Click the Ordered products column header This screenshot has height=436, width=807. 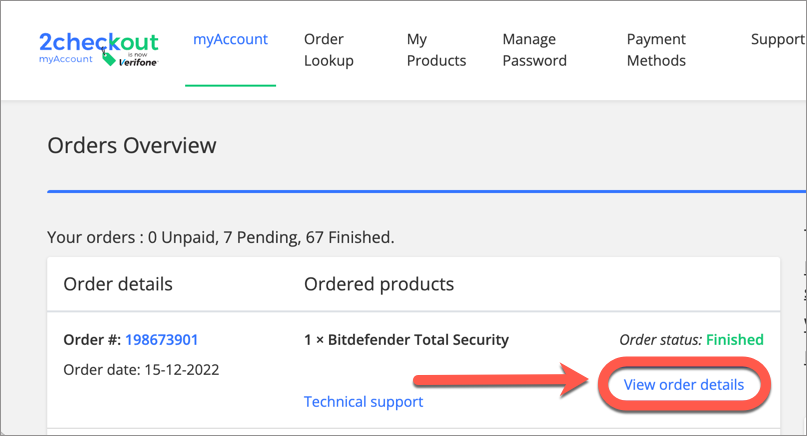pyautogui.click(x=379, y=284)
